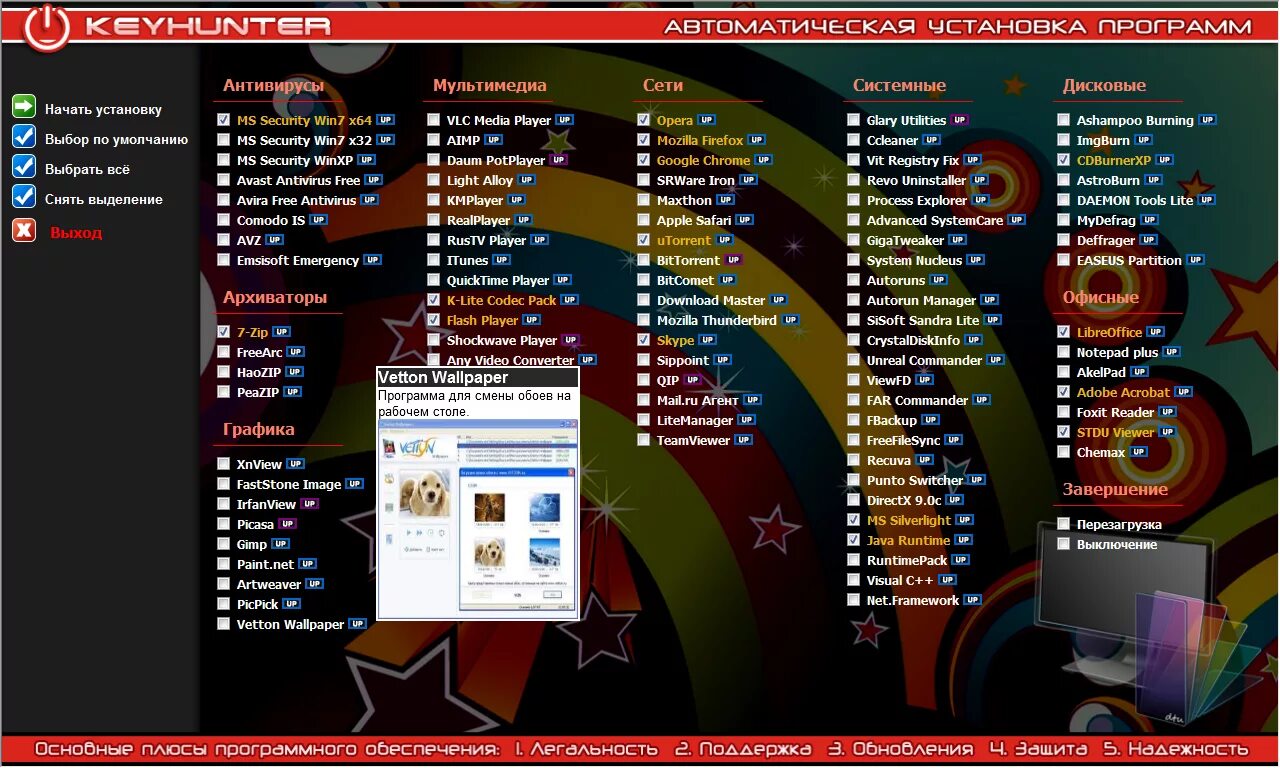Click the Графика section header
Screen dimensions: 1280x768
pyautogui.click(x=259, y=430)
